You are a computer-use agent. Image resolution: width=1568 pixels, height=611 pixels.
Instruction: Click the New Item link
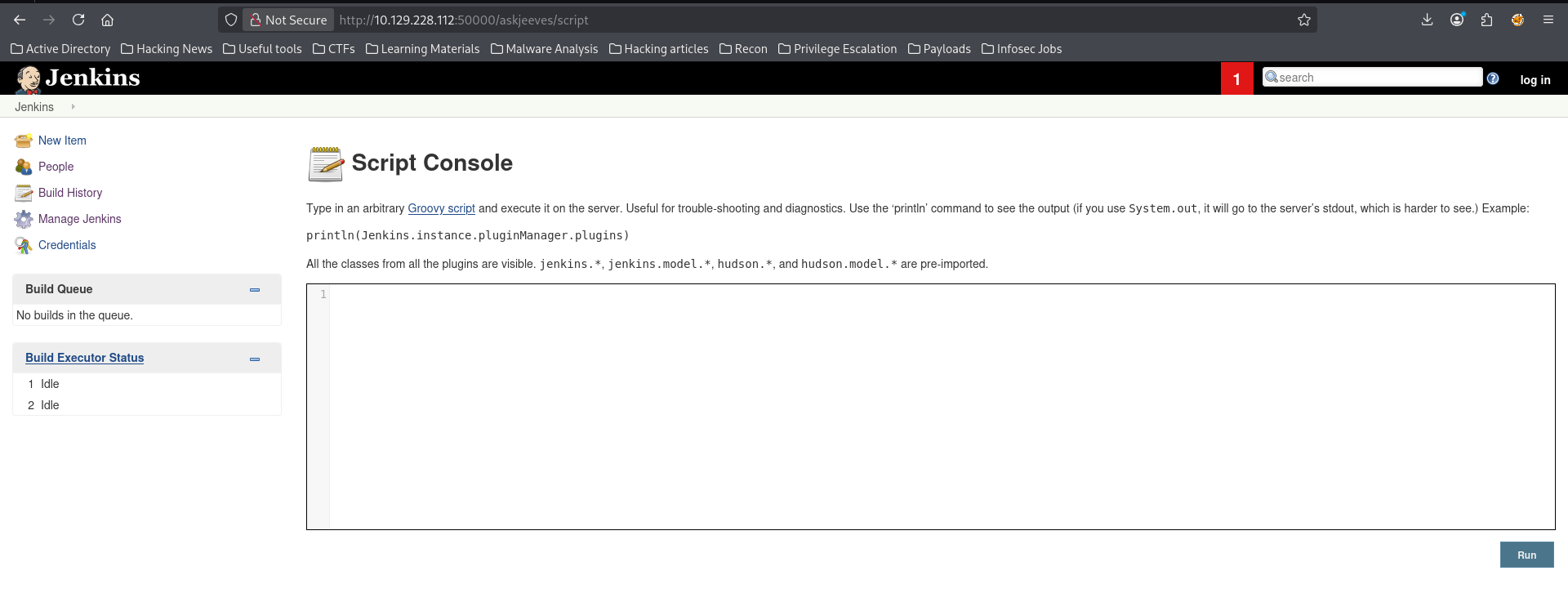[62, 140]
